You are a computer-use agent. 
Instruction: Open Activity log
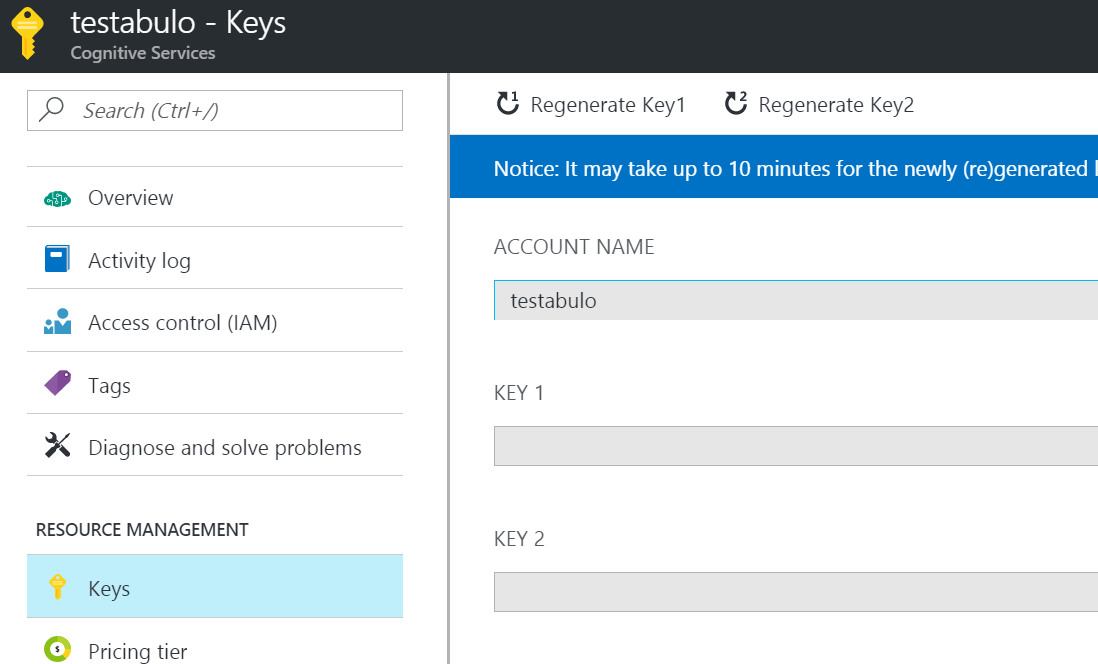(215, 259)
